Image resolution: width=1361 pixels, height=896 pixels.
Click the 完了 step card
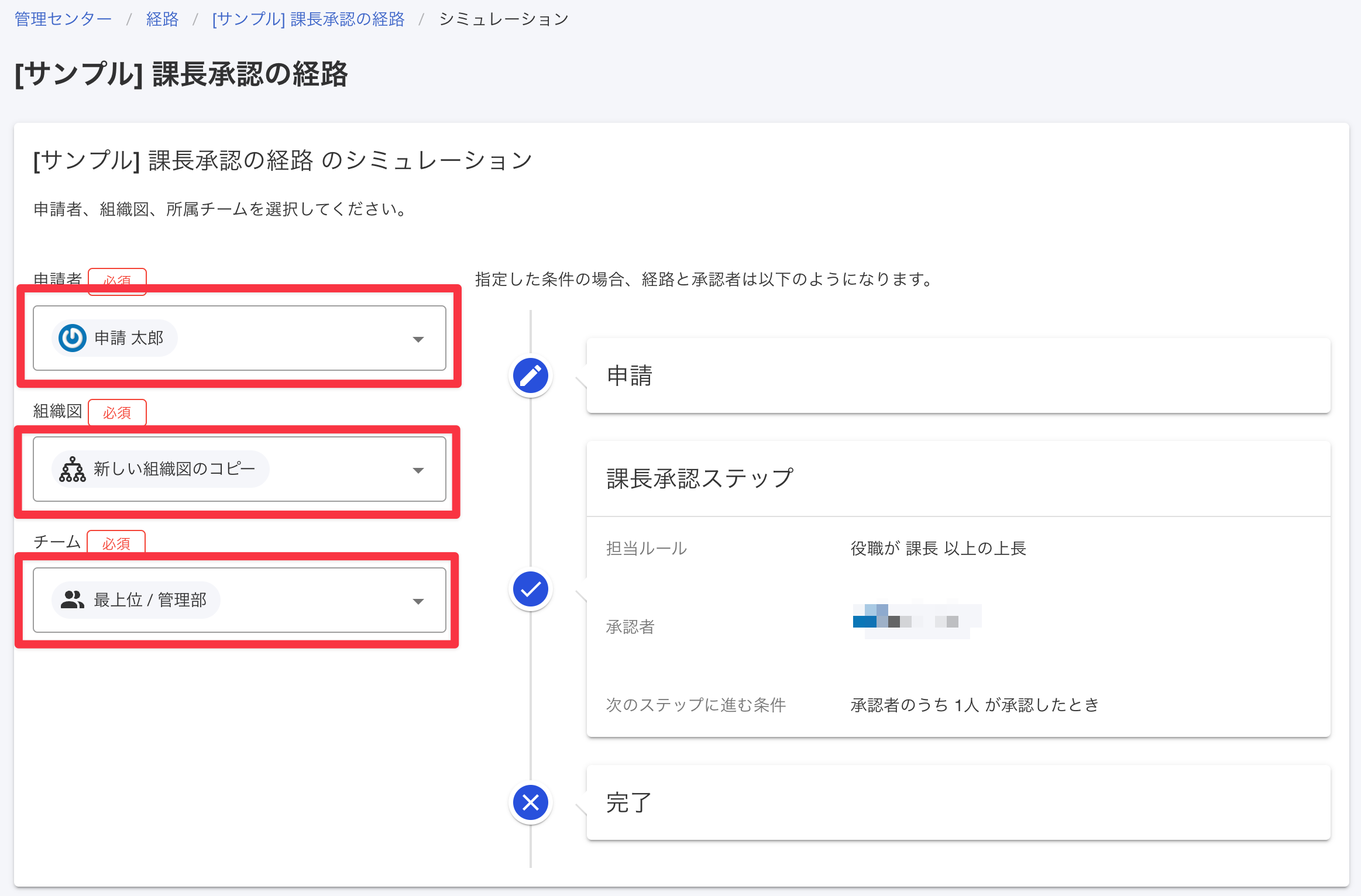click(958, 802)
